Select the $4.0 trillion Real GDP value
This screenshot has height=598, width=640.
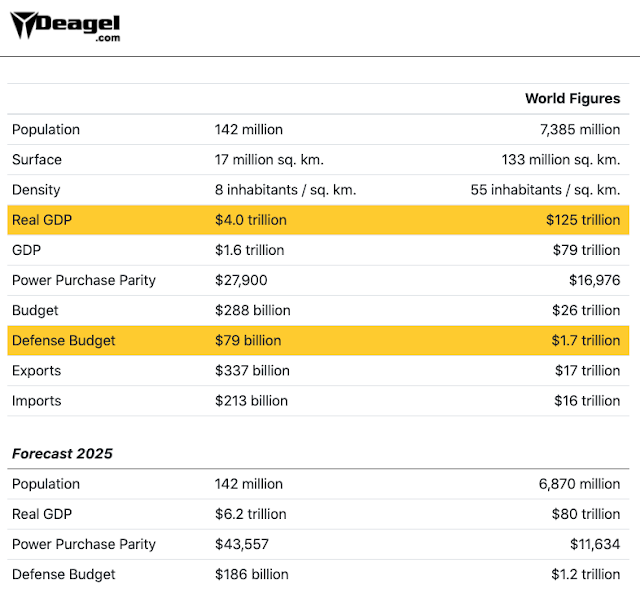(250, 220)
